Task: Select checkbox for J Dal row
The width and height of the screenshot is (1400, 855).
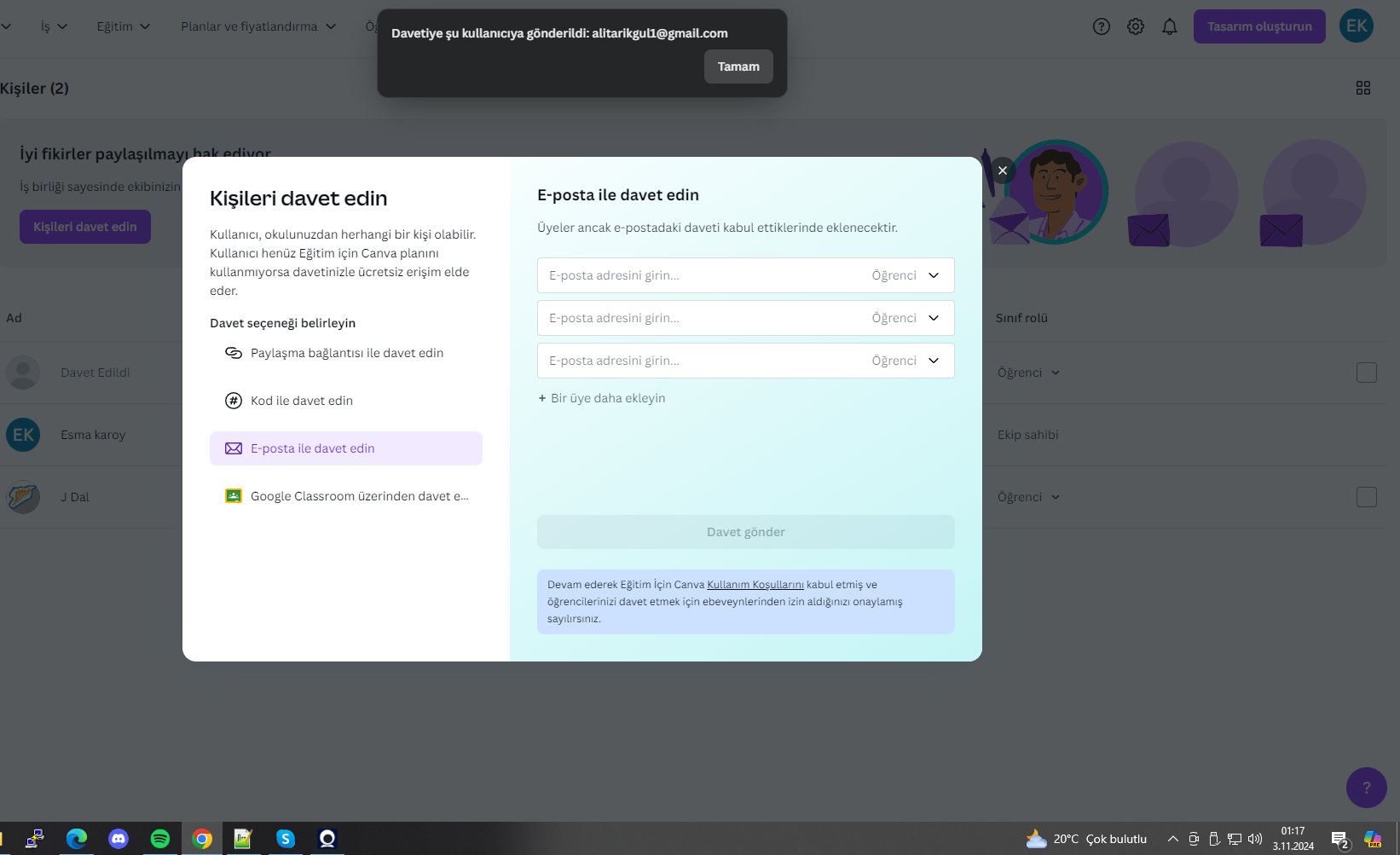Action: [1367, 497]
